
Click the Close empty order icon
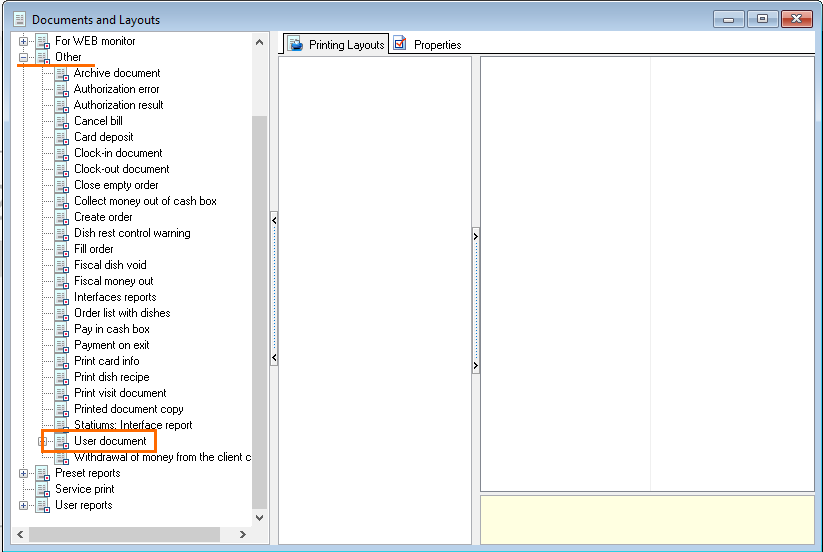tap(62, 186)
